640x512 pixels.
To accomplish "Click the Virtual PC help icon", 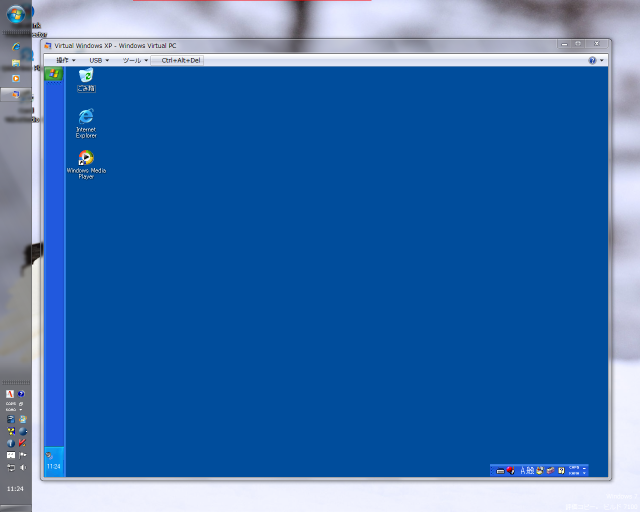I will (592, 60).
